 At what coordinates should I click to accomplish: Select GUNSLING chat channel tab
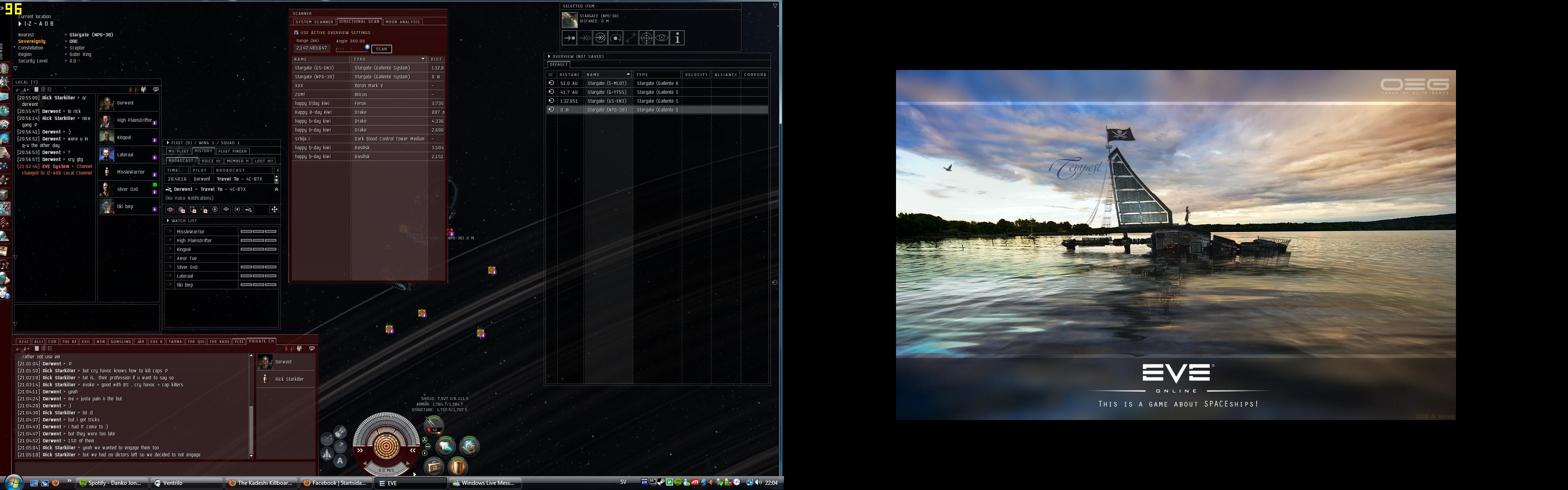click(x=120, y=342)
